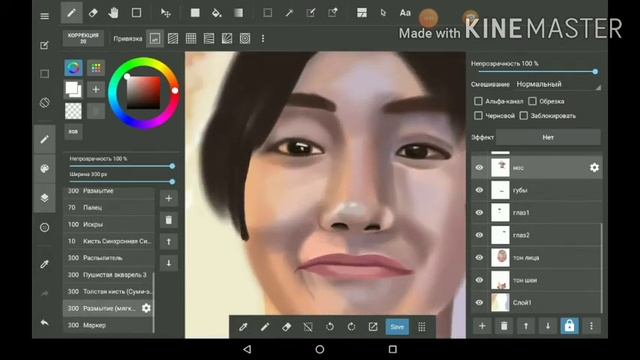The height and width of the screenshot is (360, 640).
Task: Hide the Слой1 layer via eye icon
Action: tap(479, 302)
